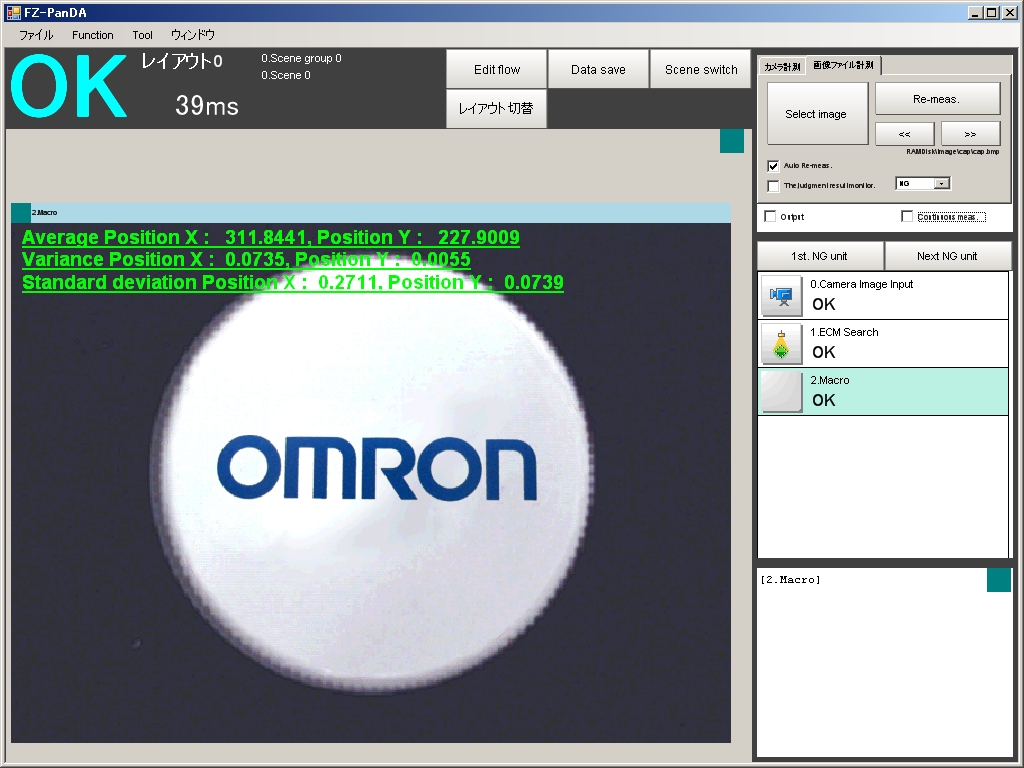The image size is (1024, 768).
Task: Open the Tool menu
Action: 142,35
